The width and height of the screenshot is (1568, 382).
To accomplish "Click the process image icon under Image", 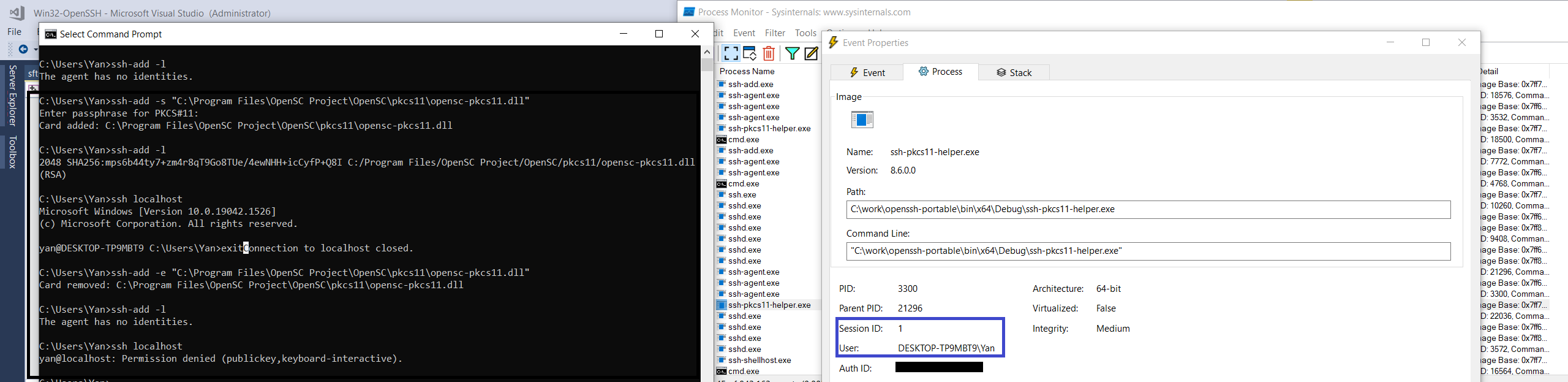I will [862, 120].
